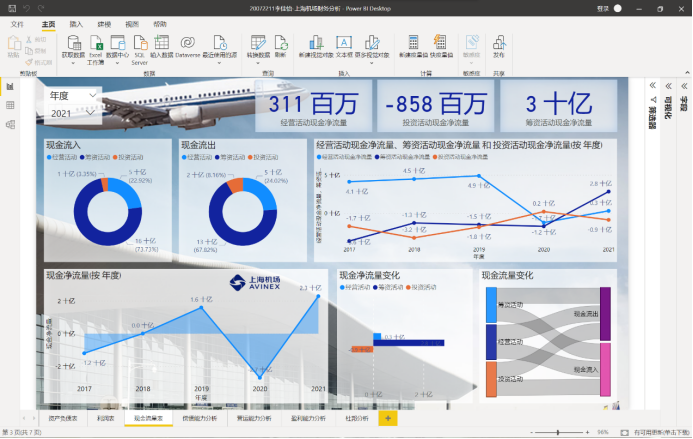Click the SQL Server source icon
Screen dimensions: 693x439
(x=139, y=47)
